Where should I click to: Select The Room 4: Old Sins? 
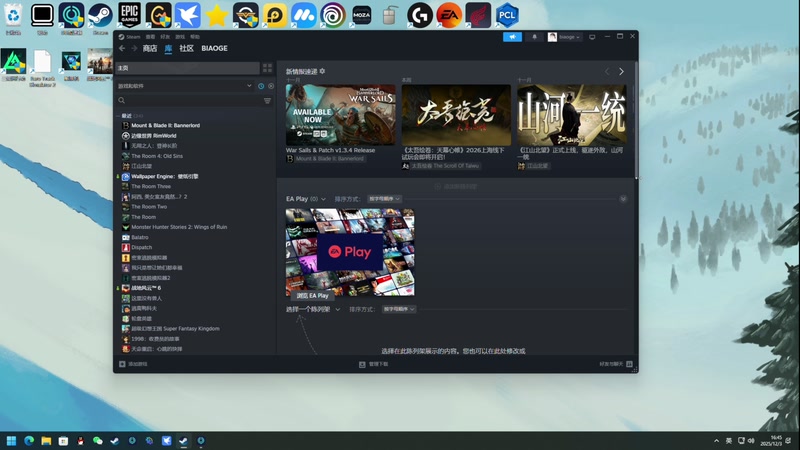pyautogui.click(x=157, y=156)
